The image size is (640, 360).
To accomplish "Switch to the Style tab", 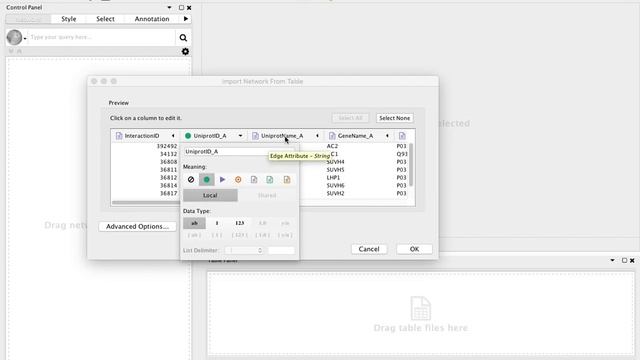I will 69,19.
